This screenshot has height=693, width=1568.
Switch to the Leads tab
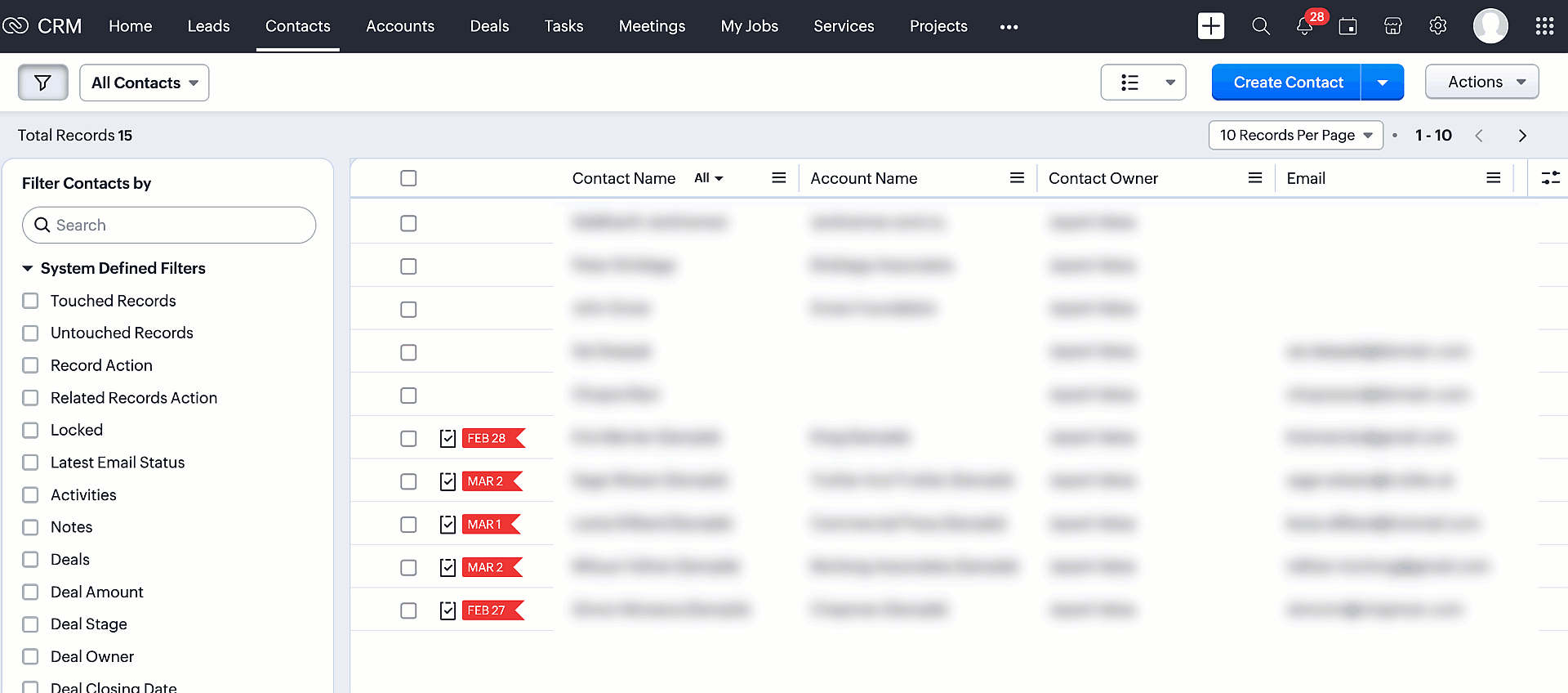coord(208,26)
